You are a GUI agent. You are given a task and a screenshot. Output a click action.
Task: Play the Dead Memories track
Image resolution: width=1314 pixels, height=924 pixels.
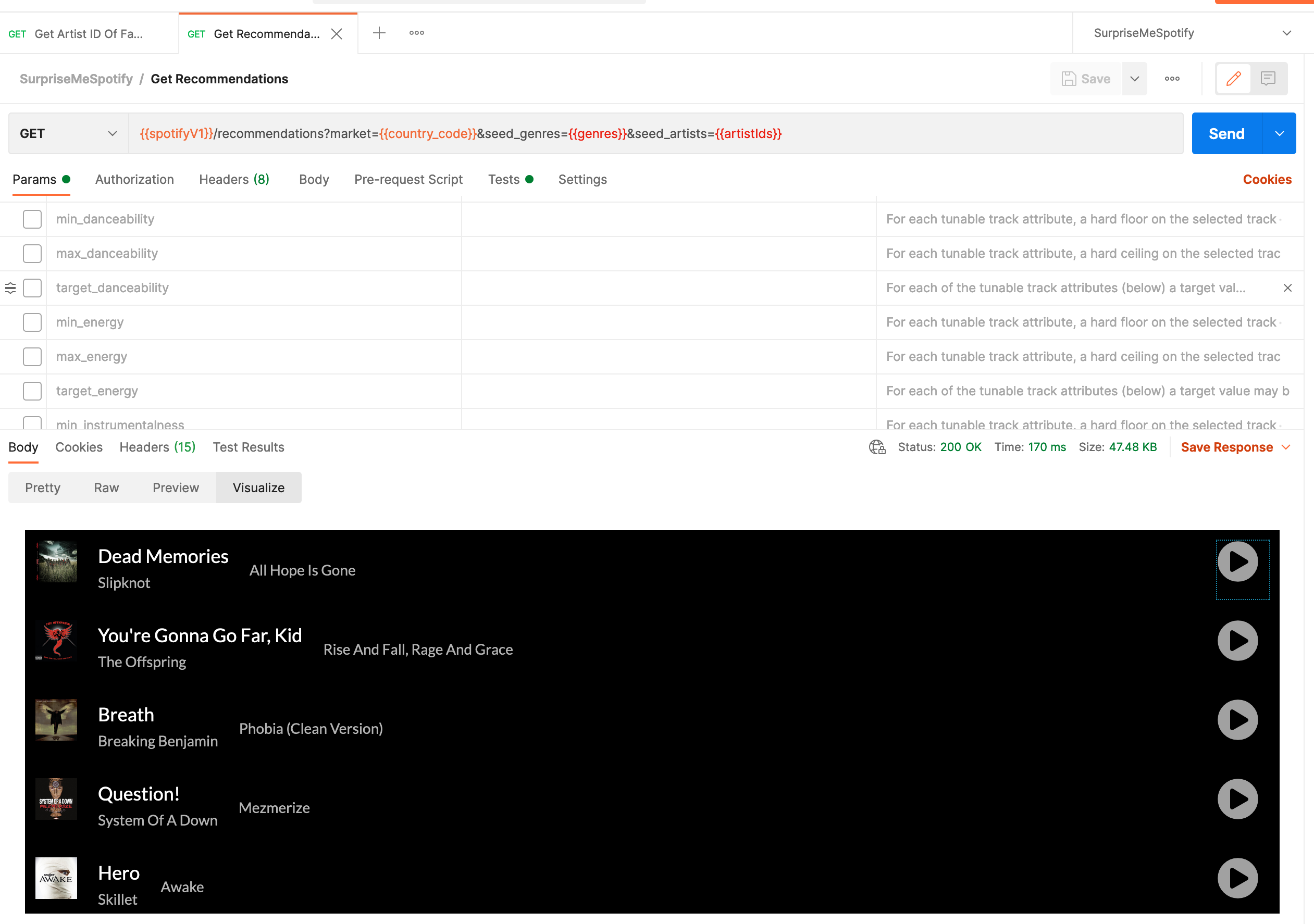(x=1237, y=562)
